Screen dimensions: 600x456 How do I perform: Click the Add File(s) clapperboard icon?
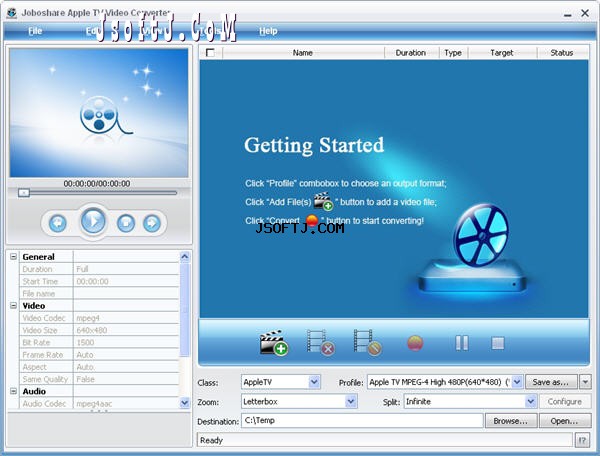[274, 342]
